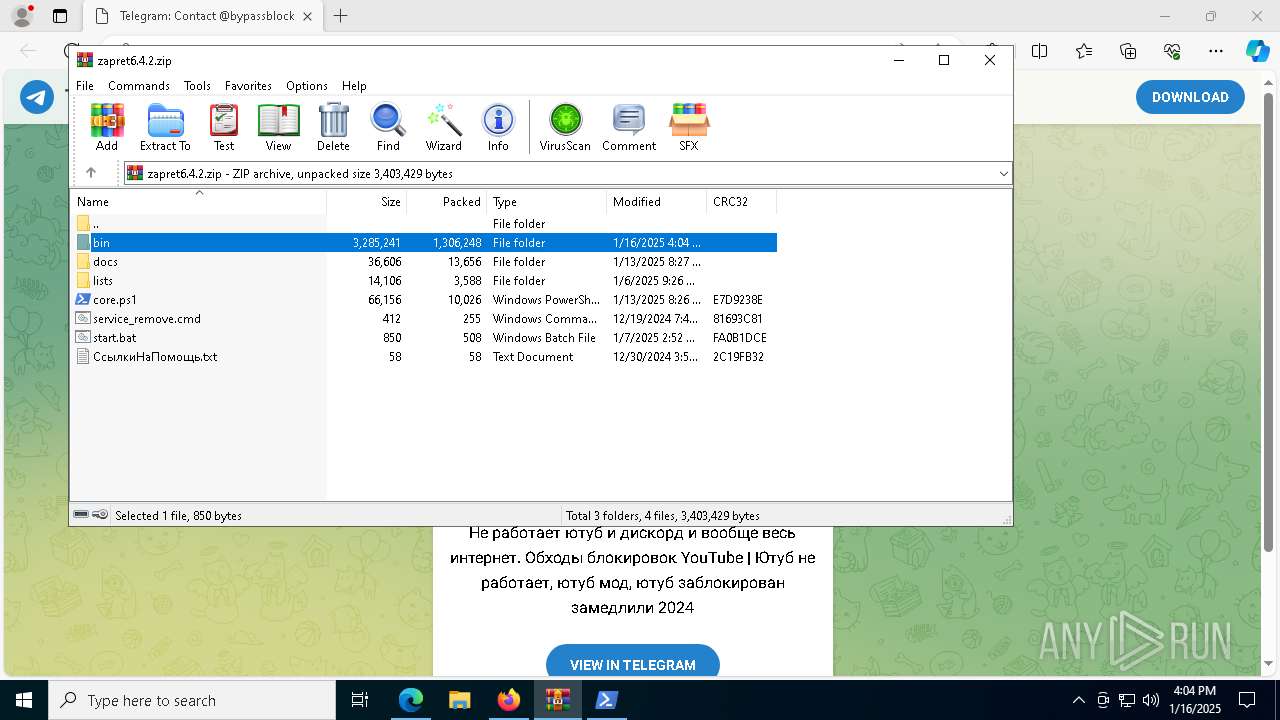This screenshot has width=1280, height=720.
Task: Click the network icon in the system tray
Action: [1127, 700]
